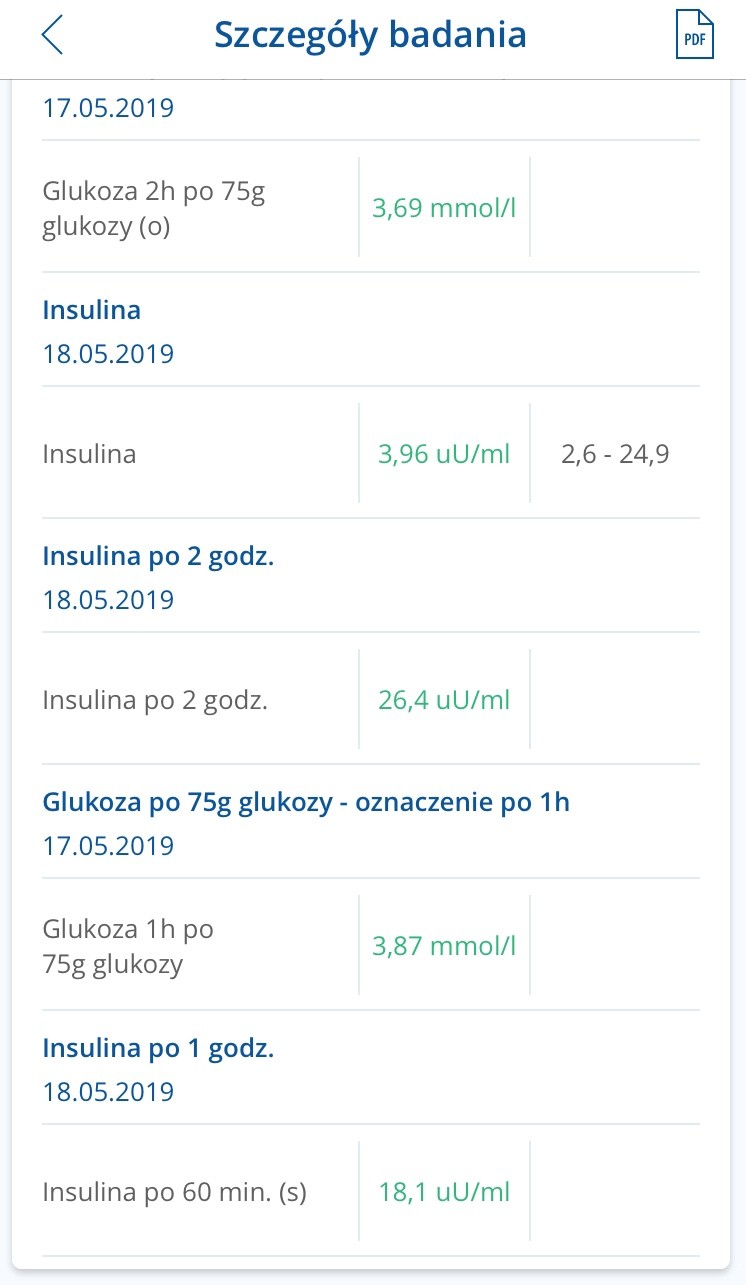Tap the Szczegóły badania page title
Image resolution: width=746 pixels, height=1285 pixels.
pyautogui.click(x=370, y=35)
